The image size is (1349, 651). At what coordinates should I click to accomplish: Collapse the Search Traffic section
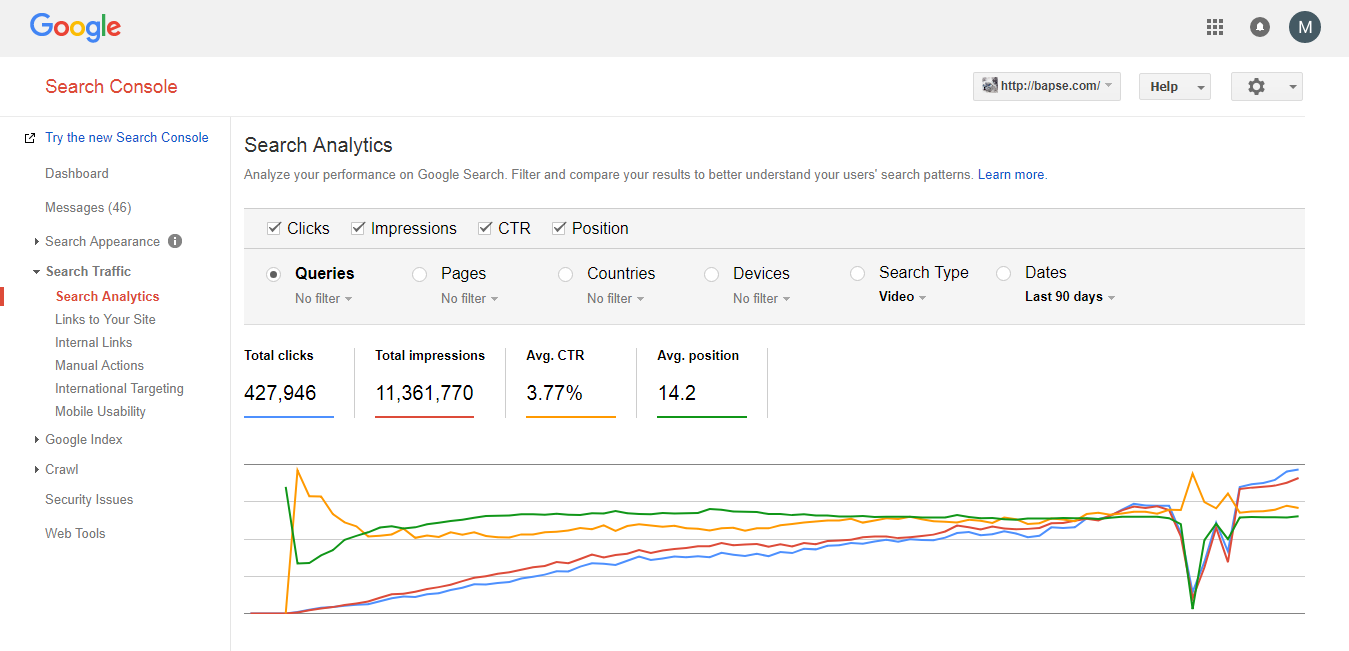[37, 271]
